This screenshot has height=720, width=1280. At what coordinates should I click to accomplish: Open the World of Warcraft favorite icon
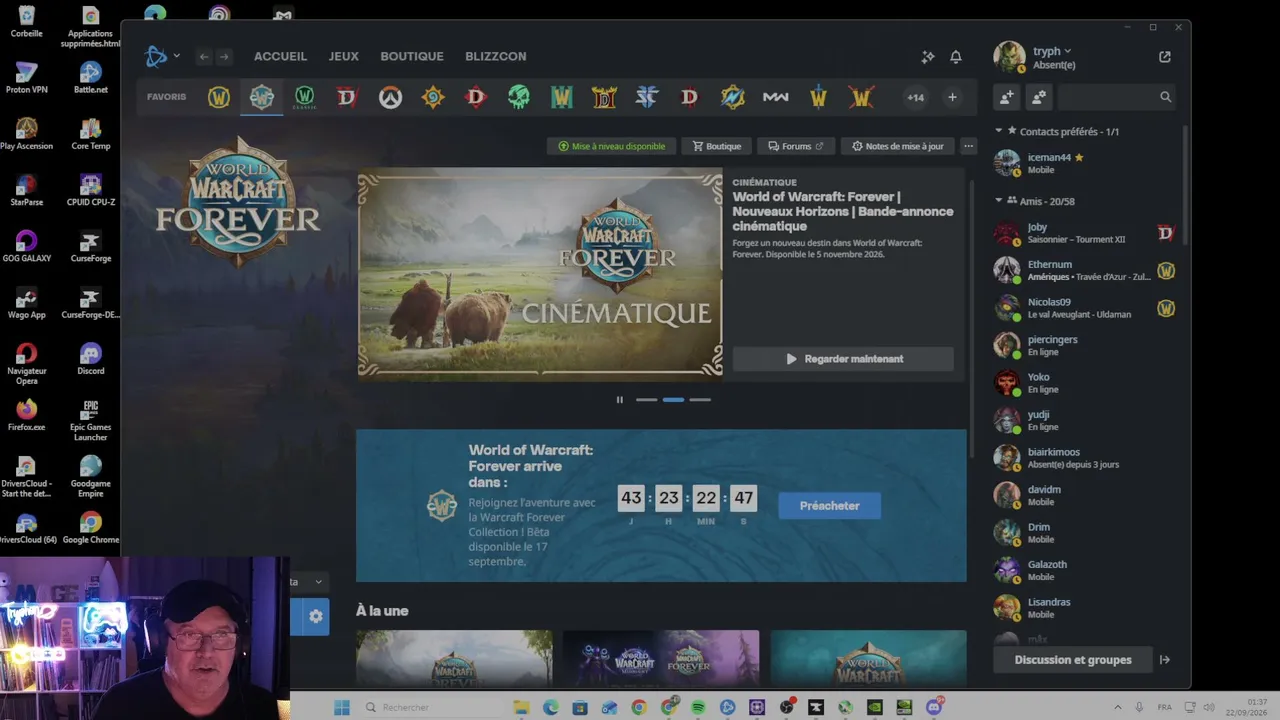point(219,97)
